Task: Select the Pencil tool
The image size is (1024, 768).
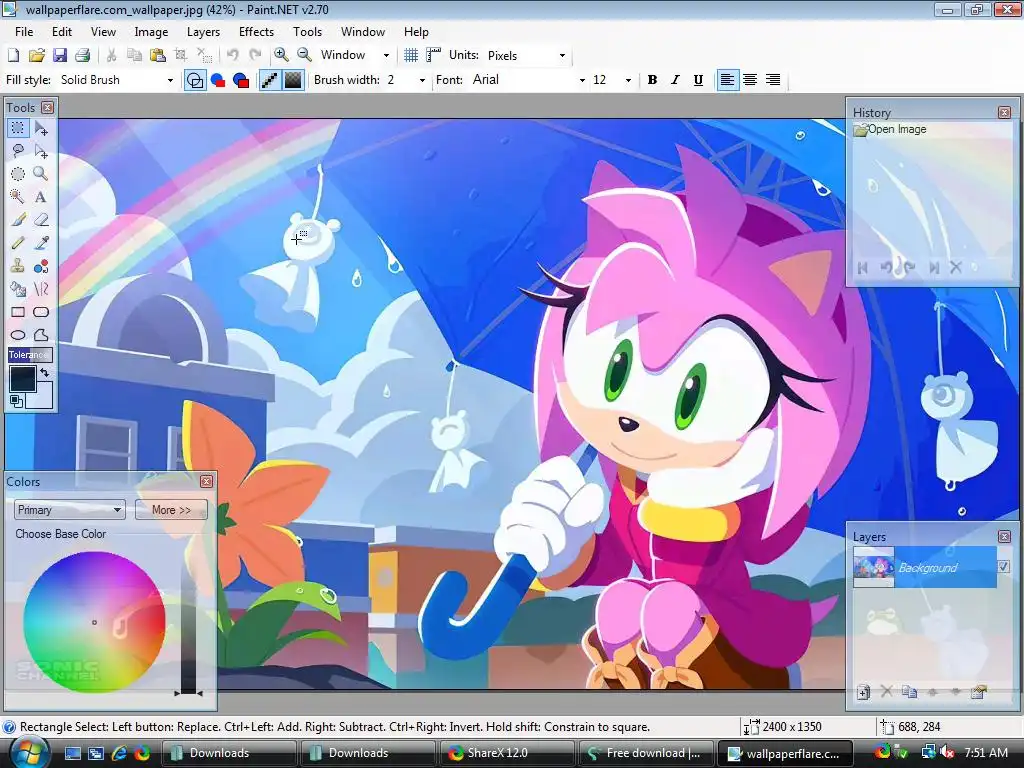Action: (18, 243)
